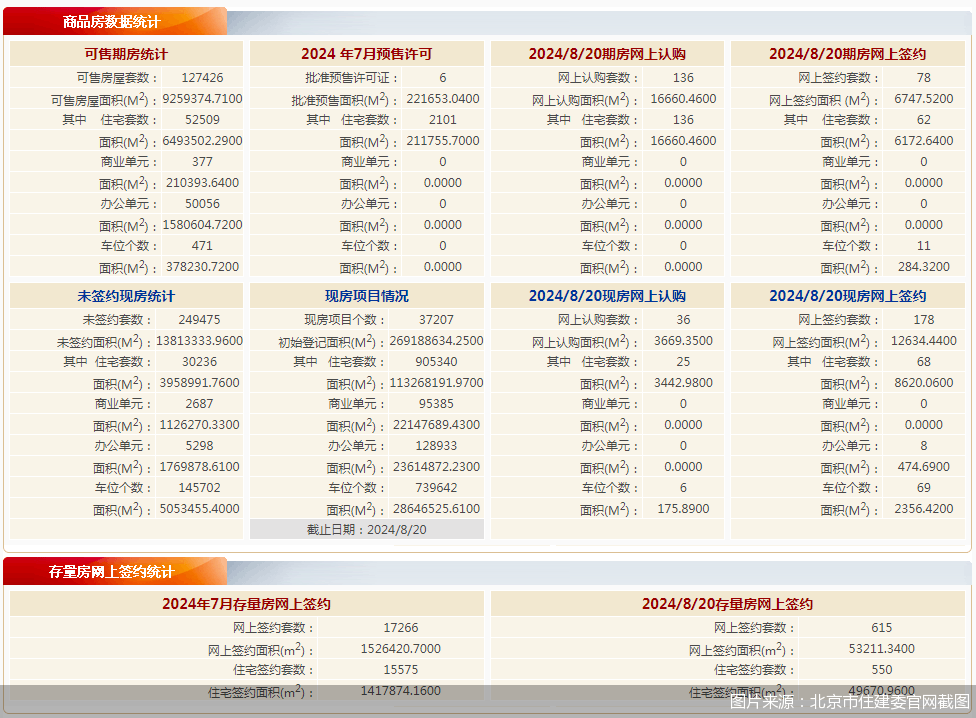This screenshot has width=976, height=718.
Task: Click the value 6172.6400
Action: tap(924, 141)
